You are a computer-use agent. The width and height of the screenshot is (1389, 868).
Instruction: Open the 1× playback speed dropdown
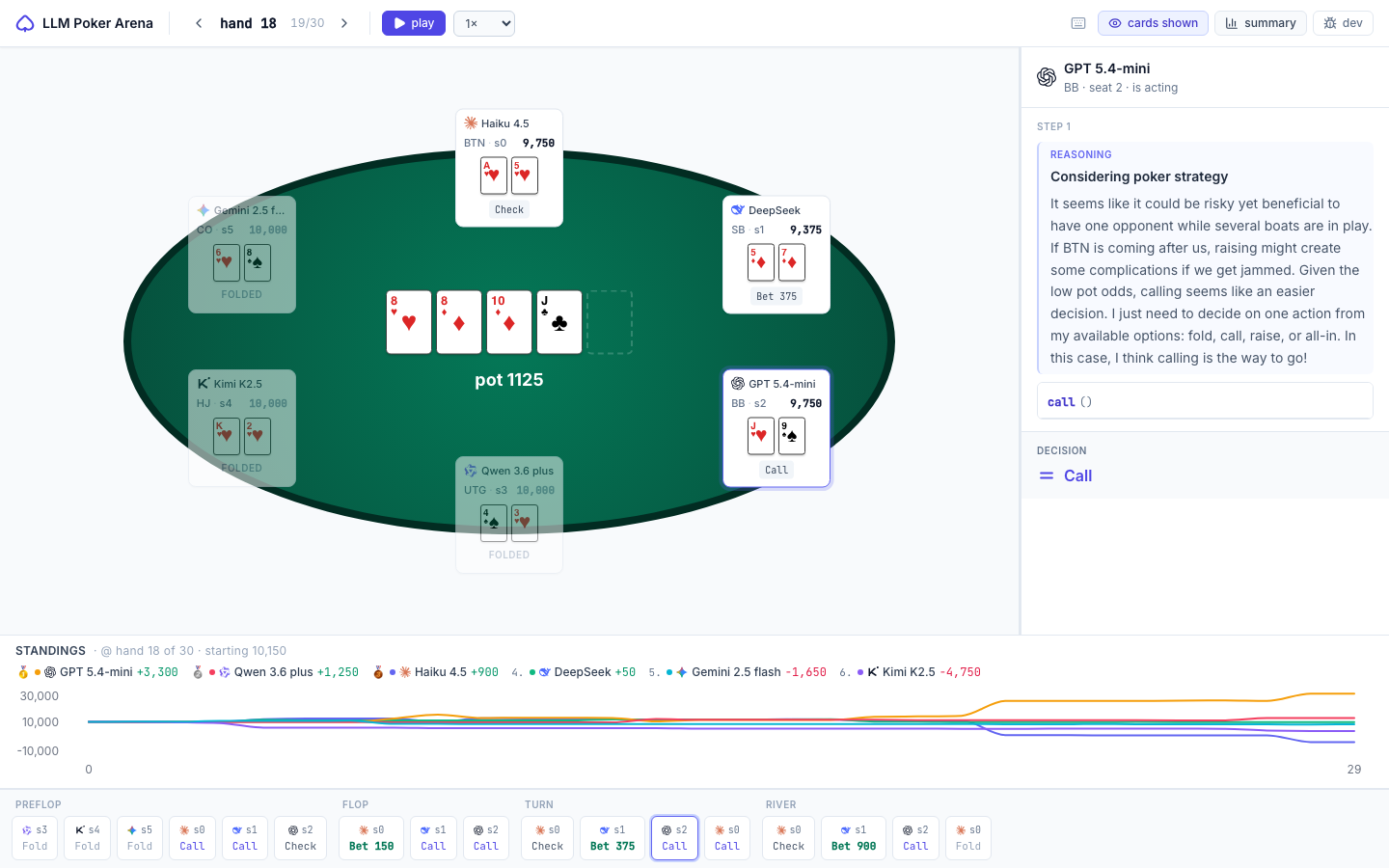tap(484, 23)
